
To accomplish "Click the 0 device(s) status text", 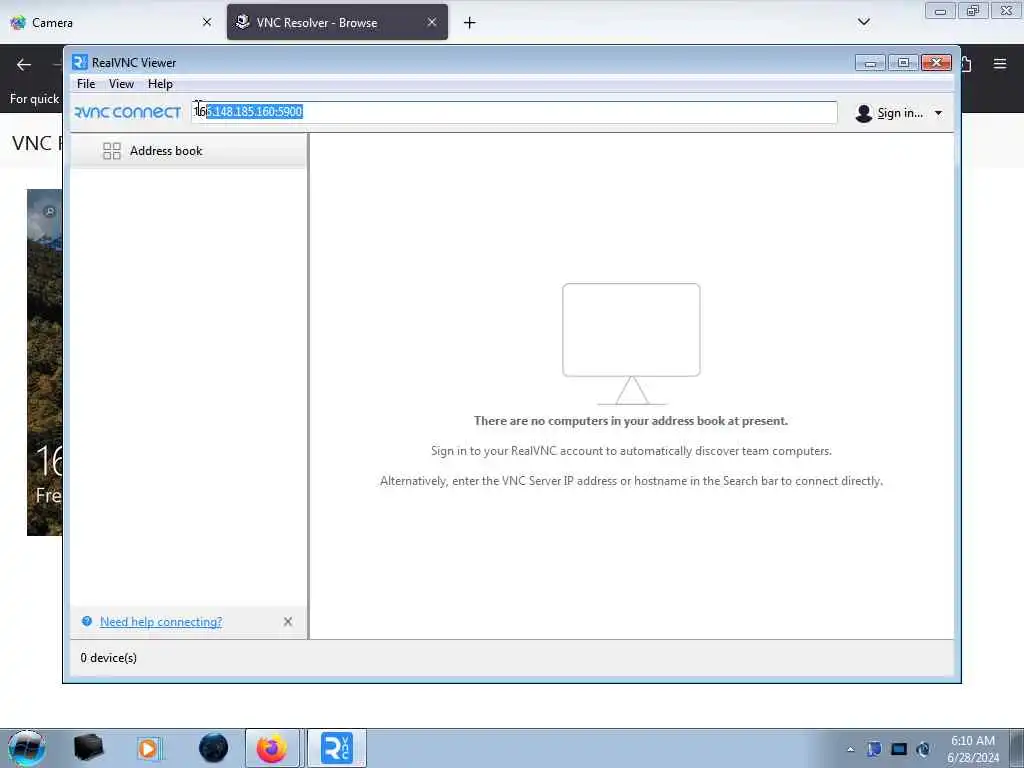I will pos(108,658).
